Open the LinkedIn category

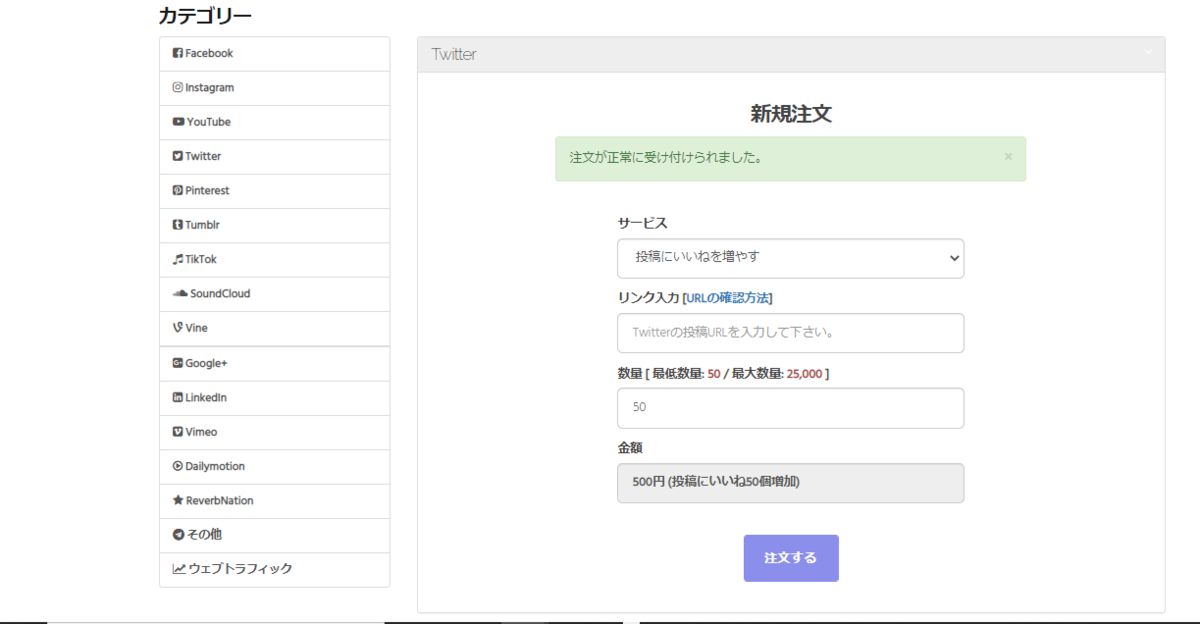[x=274, y=398]
